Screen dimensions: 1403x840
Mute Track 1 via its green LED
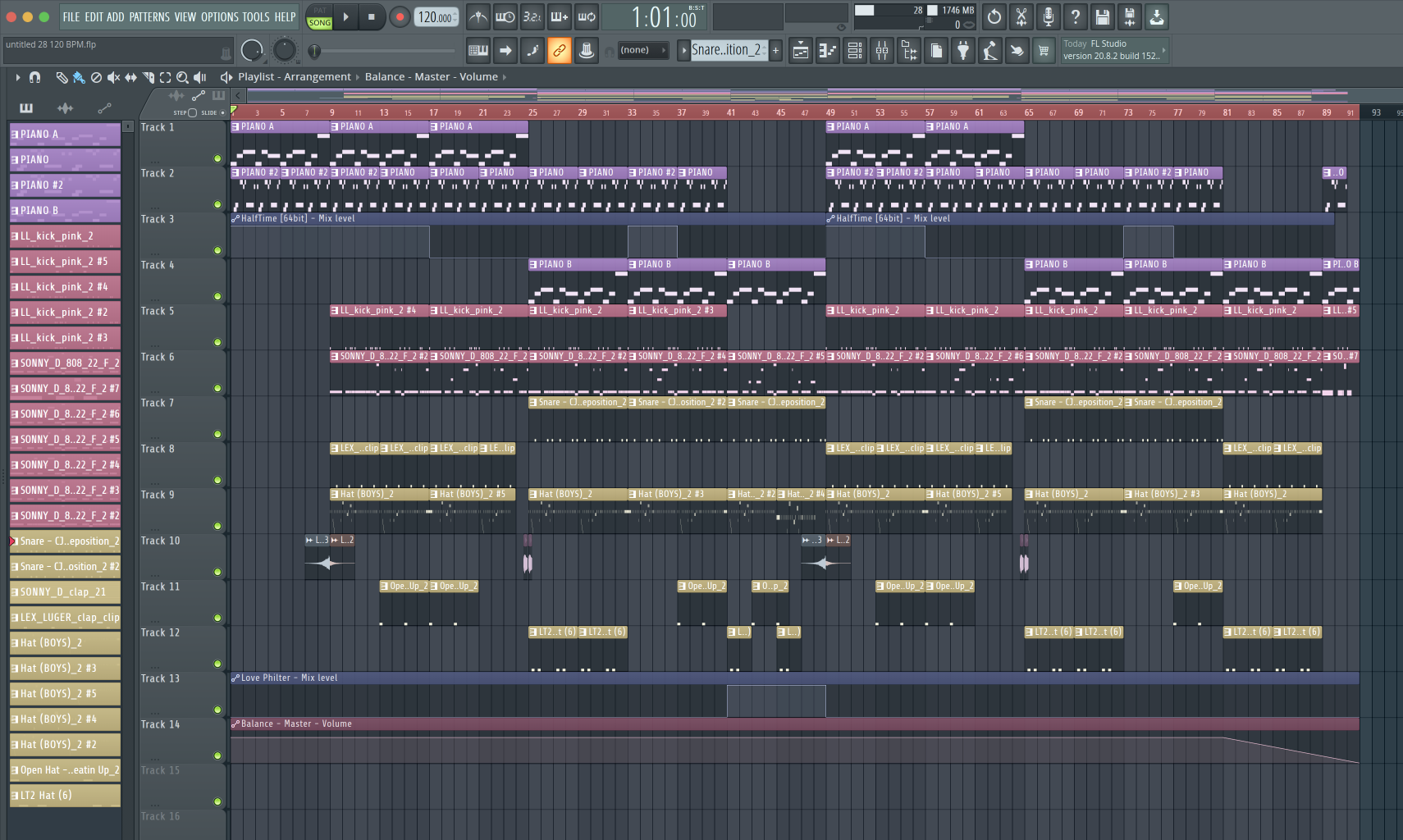pyautogui.click(x=217, y=158)
